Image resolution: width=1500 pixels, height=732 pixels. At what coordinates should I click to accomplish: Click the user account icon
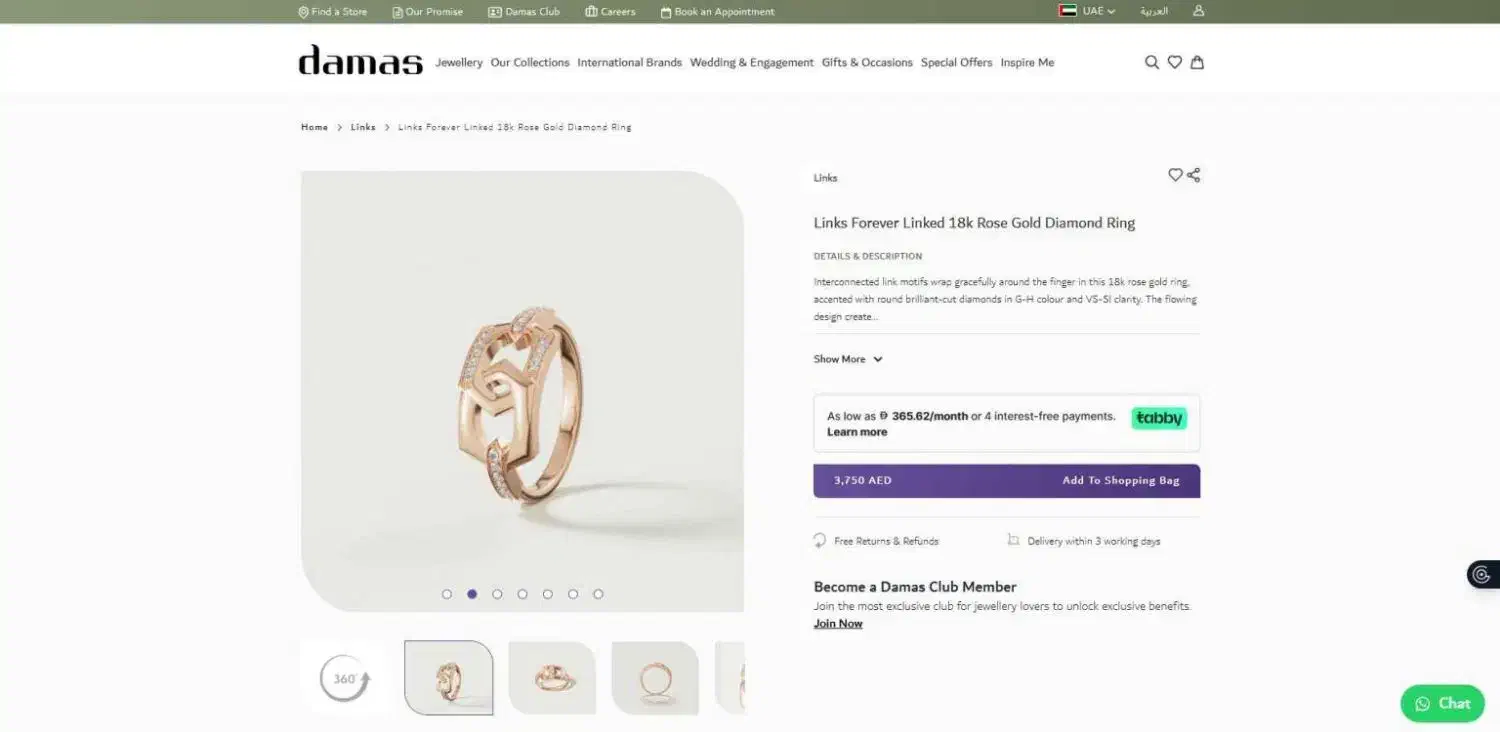[x=1199, y=11]
